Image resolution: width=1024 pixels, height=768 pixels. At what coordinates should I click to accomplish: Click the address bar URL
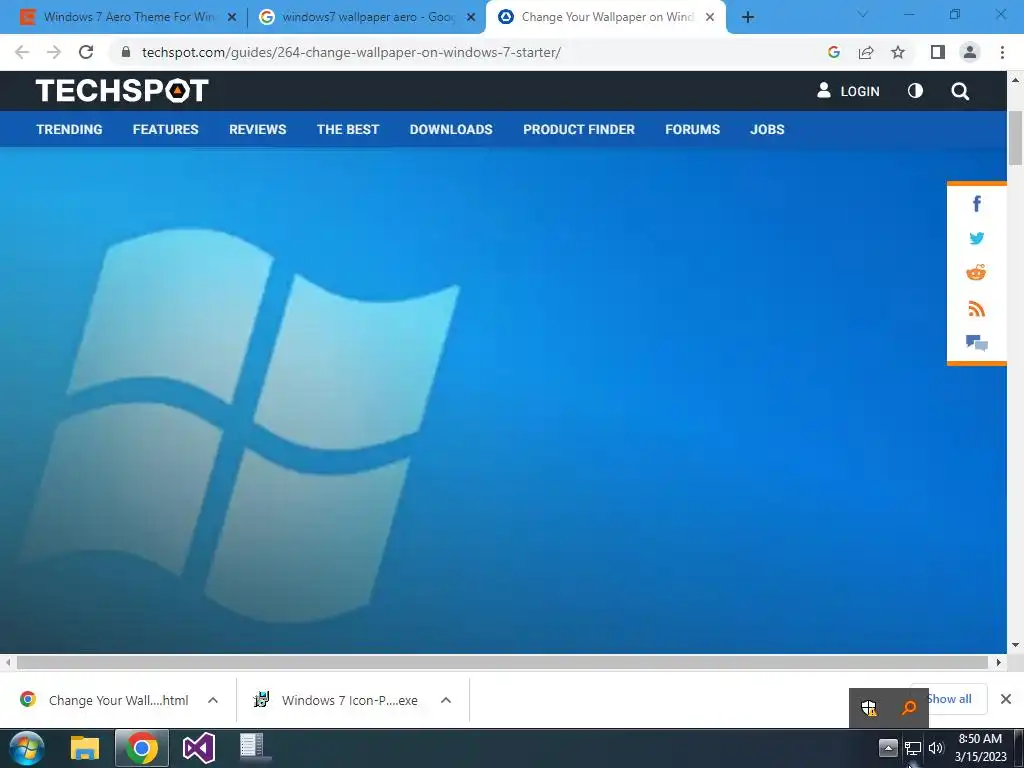coord(351,52)
